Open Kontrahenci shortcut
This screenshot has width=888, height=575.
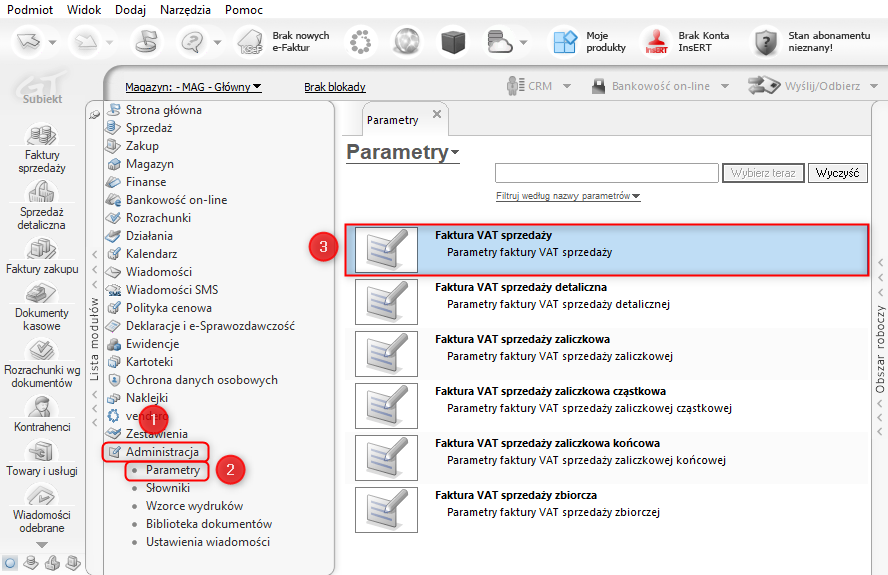point(42,414)
